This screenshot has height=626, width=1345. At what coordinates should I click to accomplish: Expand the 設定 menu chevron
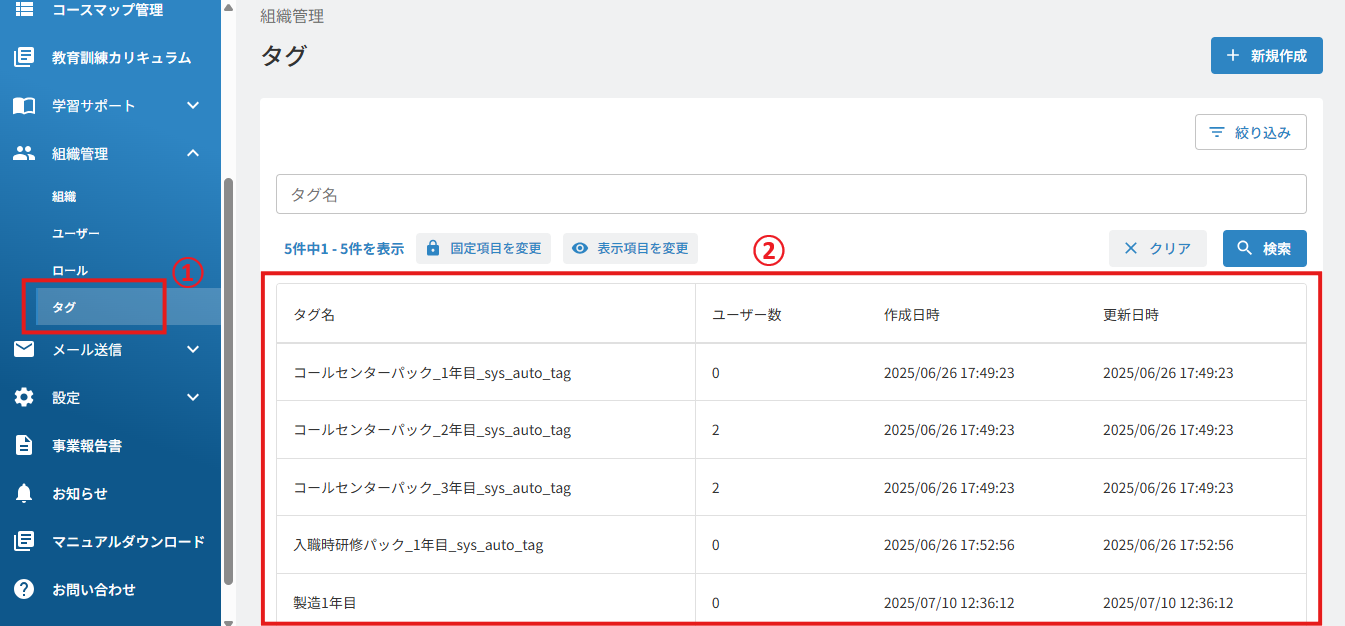click(194, 398)
